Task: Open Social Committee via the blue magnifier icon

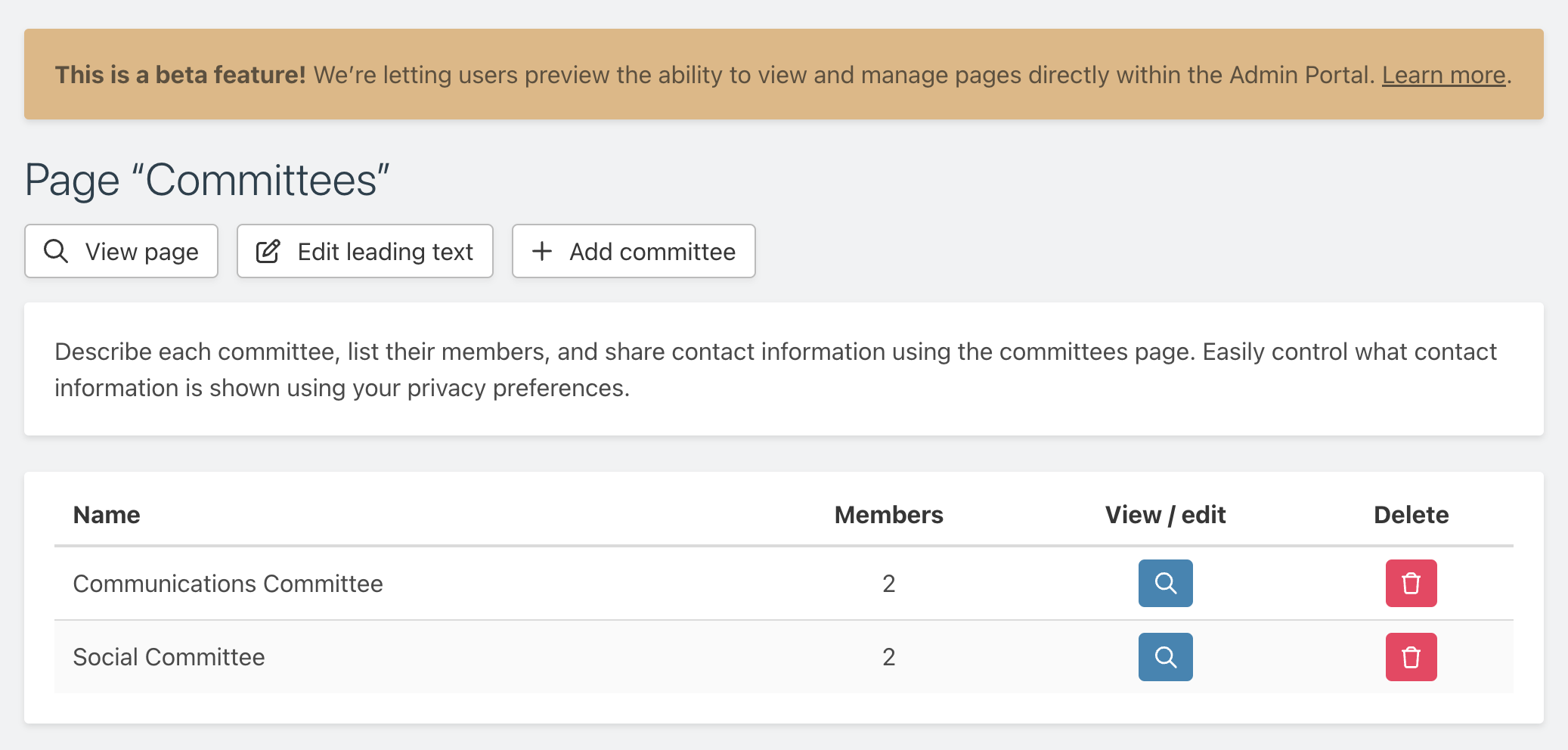Action: pos(1164,657)
